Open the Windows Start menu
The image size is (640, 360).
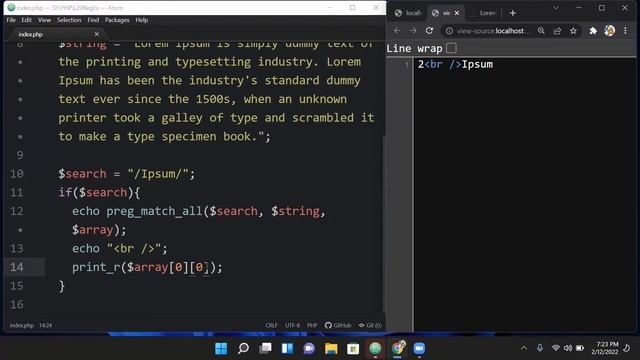coord(221,349)
